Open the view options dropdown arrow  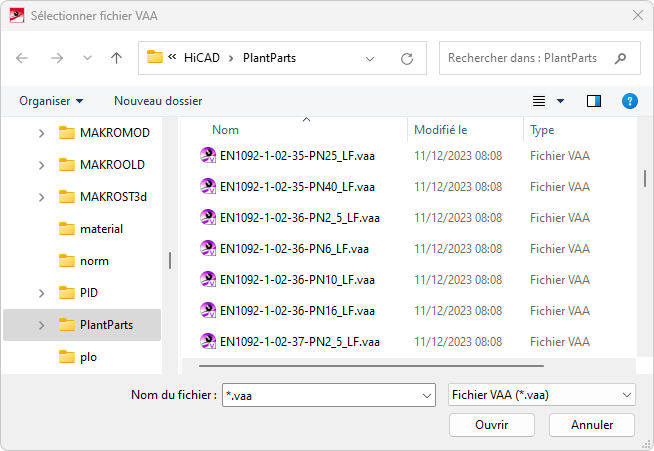tap(561, 101)
